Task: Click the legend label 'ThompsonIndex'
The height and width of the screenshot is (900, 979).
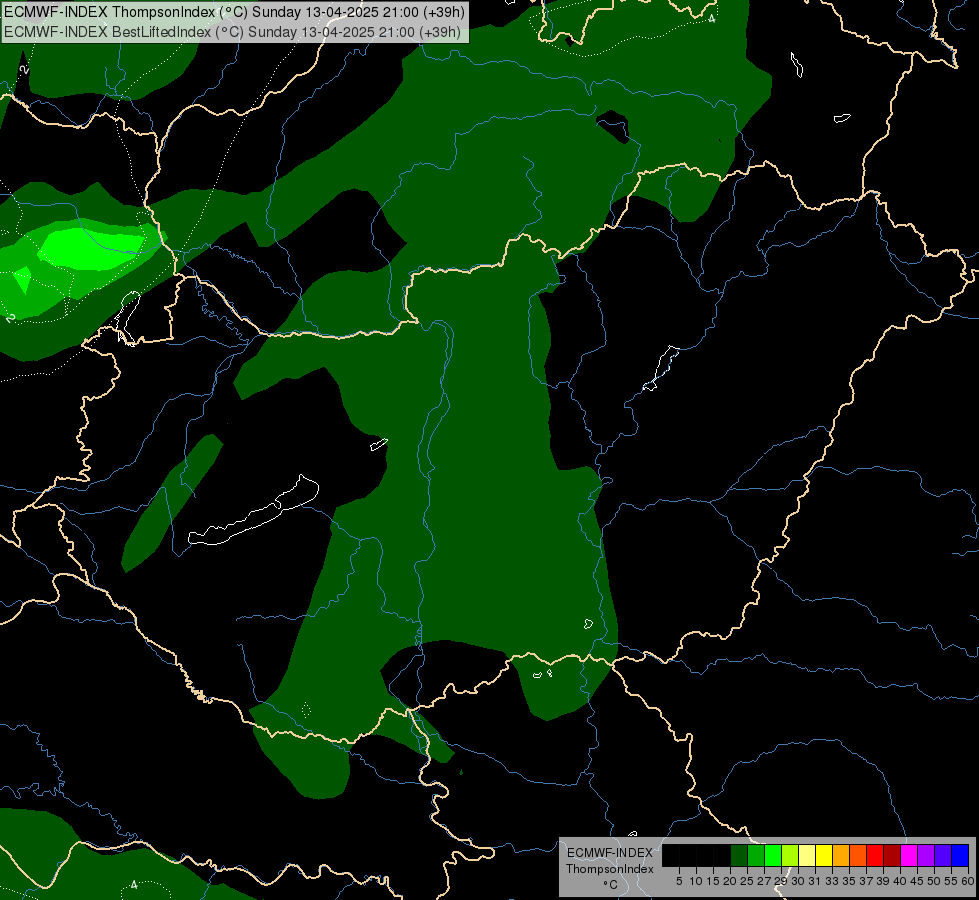Action: click(x=610, y=869)
